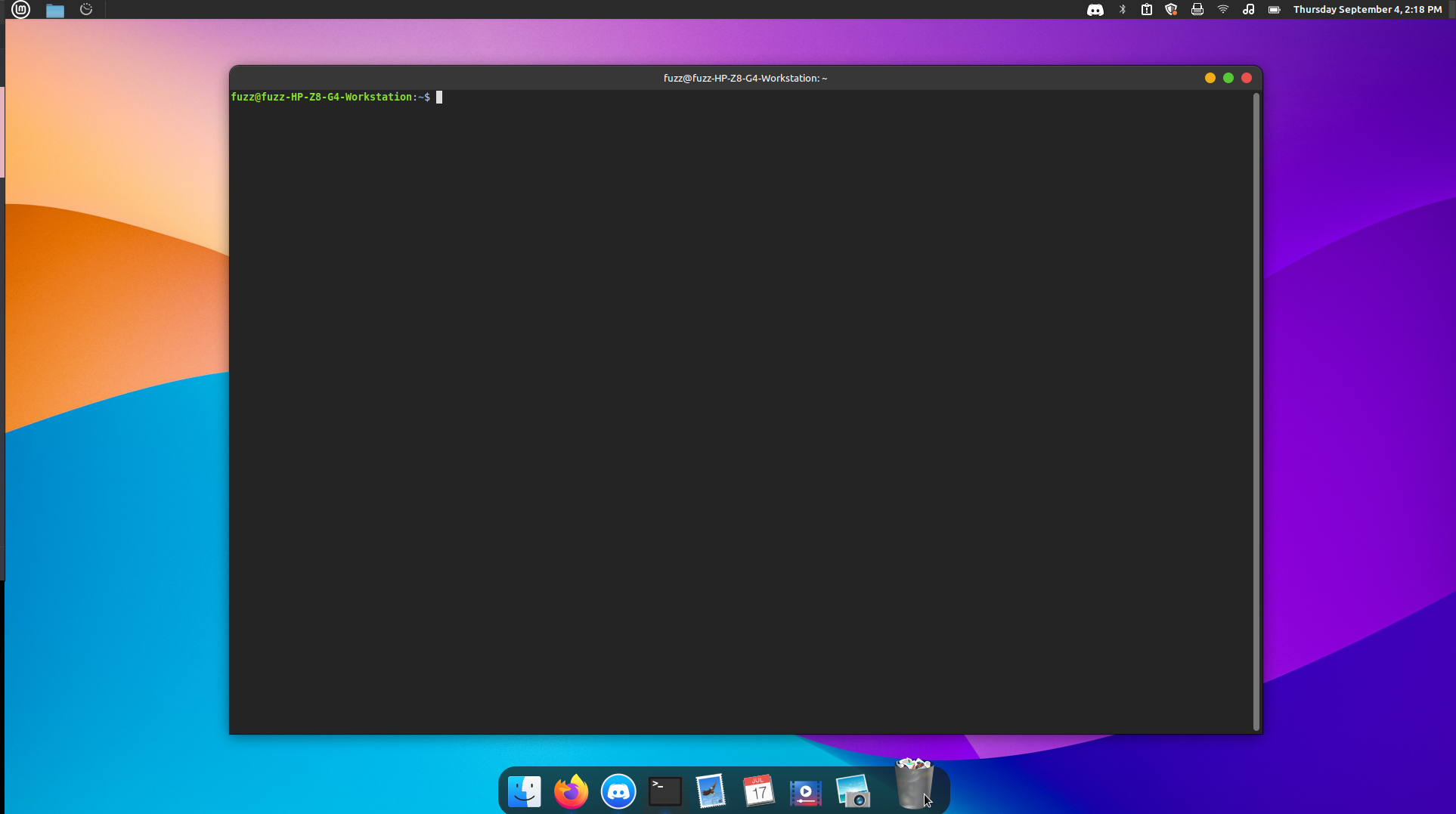Screen dimensions: 1456x814
Task: Open the Calendar app in the dock
Action: coord(758,791)
